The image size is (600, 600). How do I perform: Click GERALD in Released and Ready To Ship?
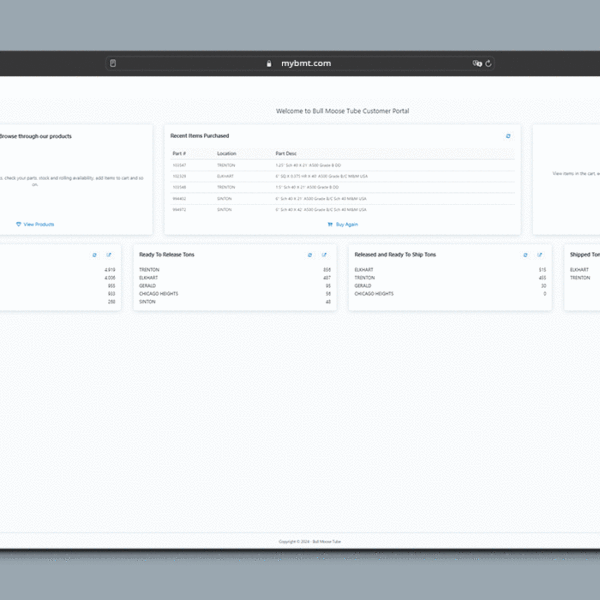click(x=363, y=285)
